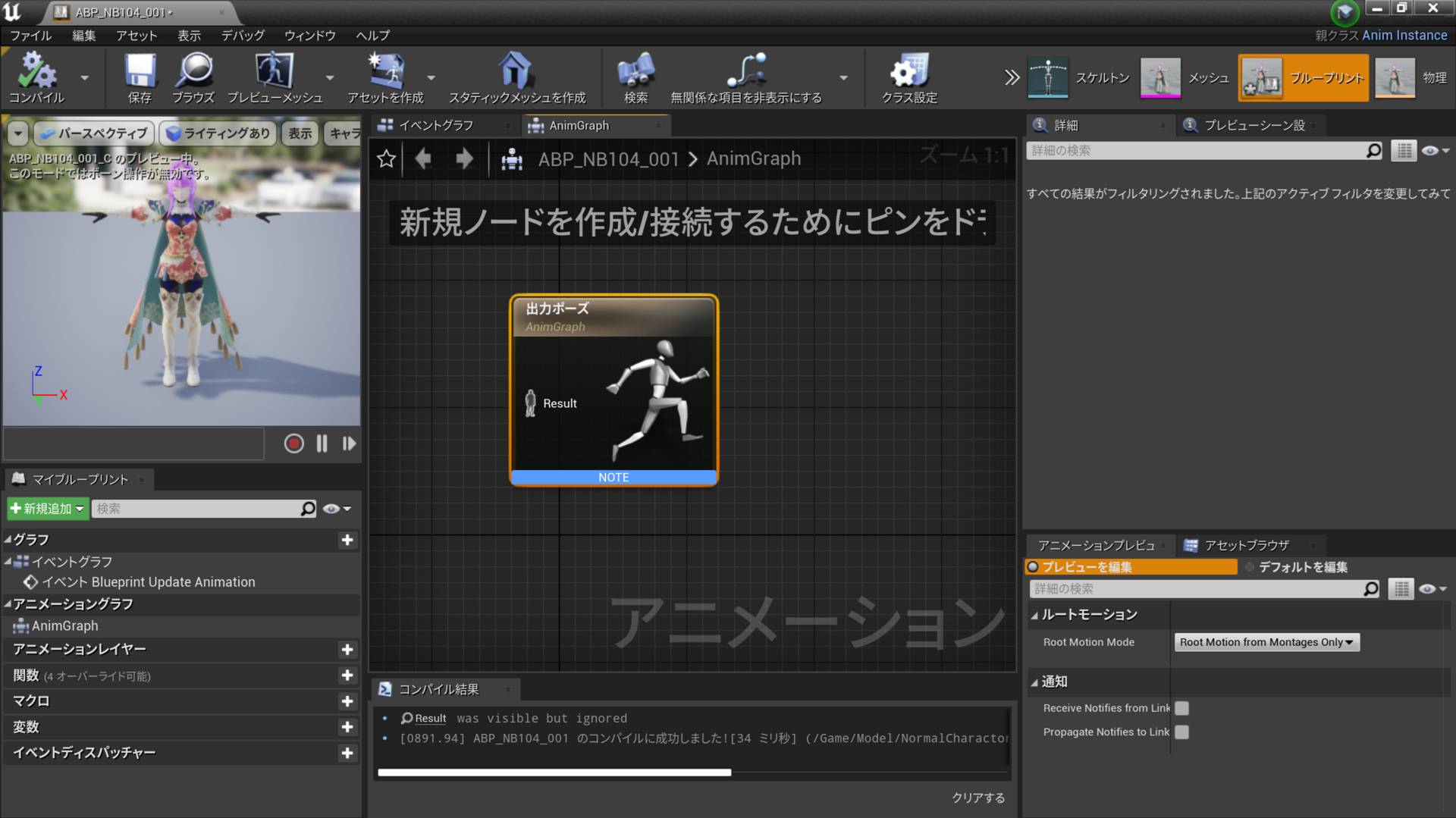Viewport: 1456px width, 818px height.
Task: Click the favorite star in graph header
Action: point(387,158)
